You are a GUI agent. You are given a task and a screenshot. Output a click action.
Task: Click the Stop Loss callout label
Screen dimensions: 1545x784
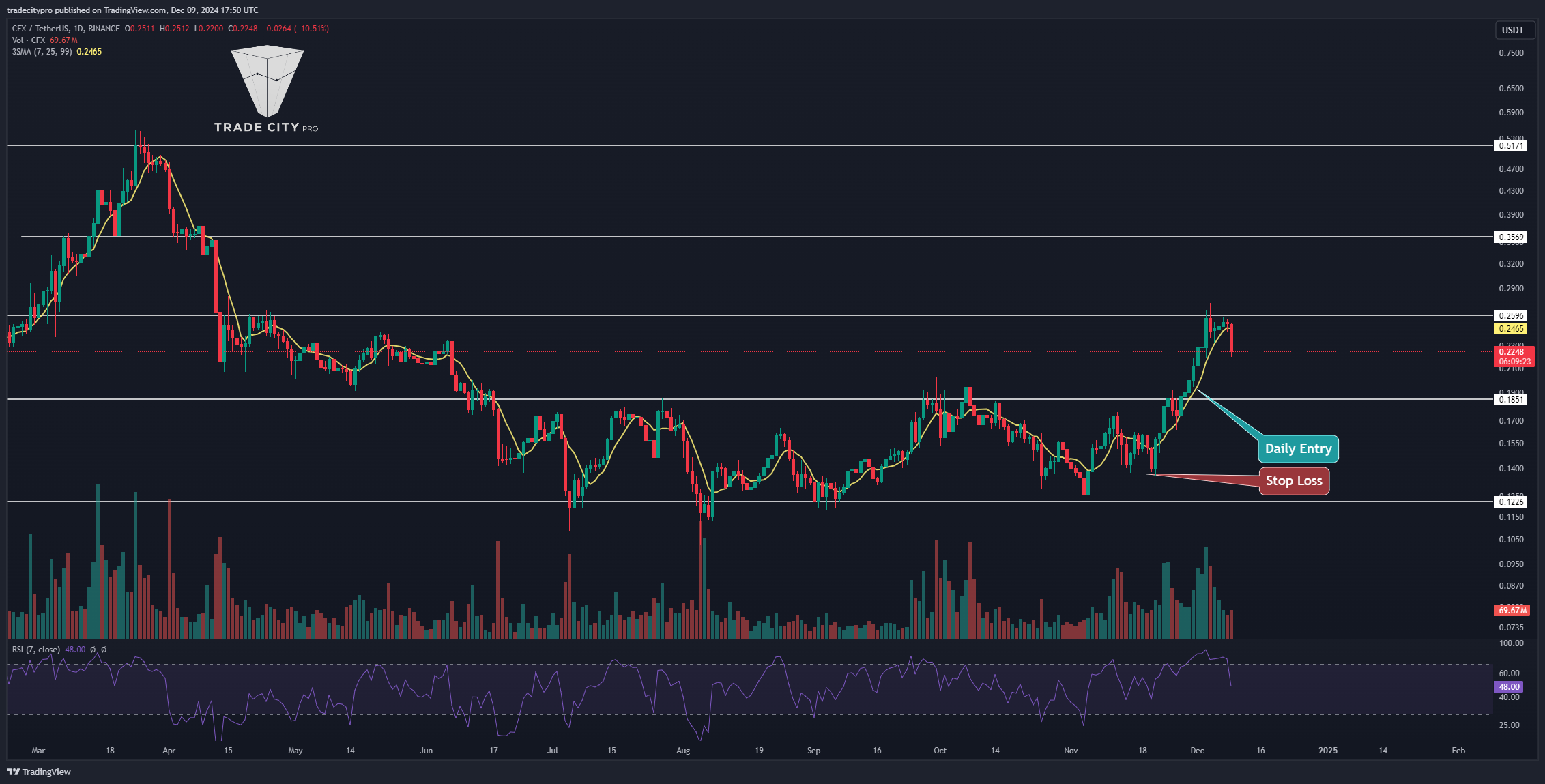(x=1294, y=481)
